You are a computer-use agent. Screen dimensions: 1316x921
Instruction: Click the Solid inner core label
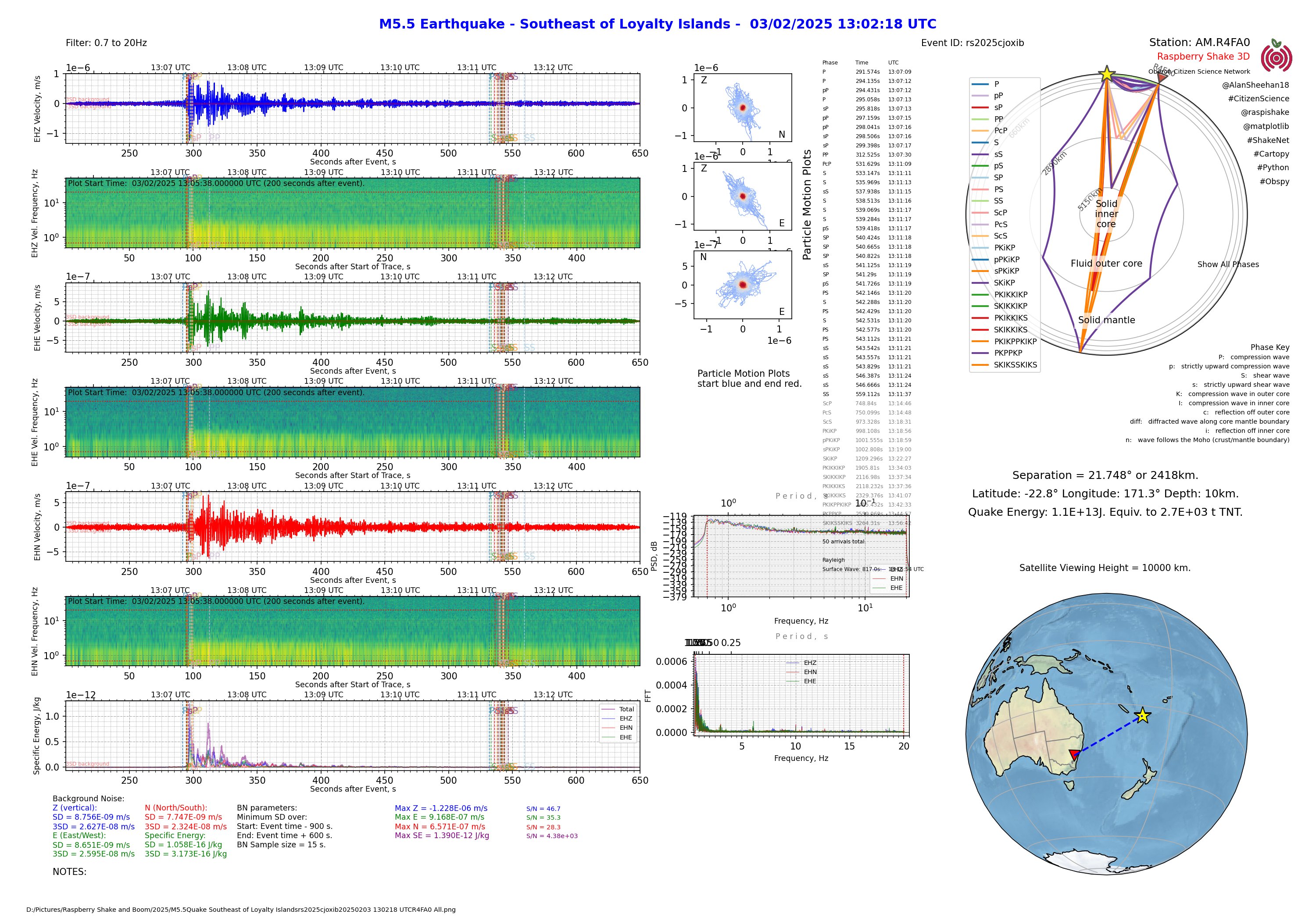(x=1106, y=214)
